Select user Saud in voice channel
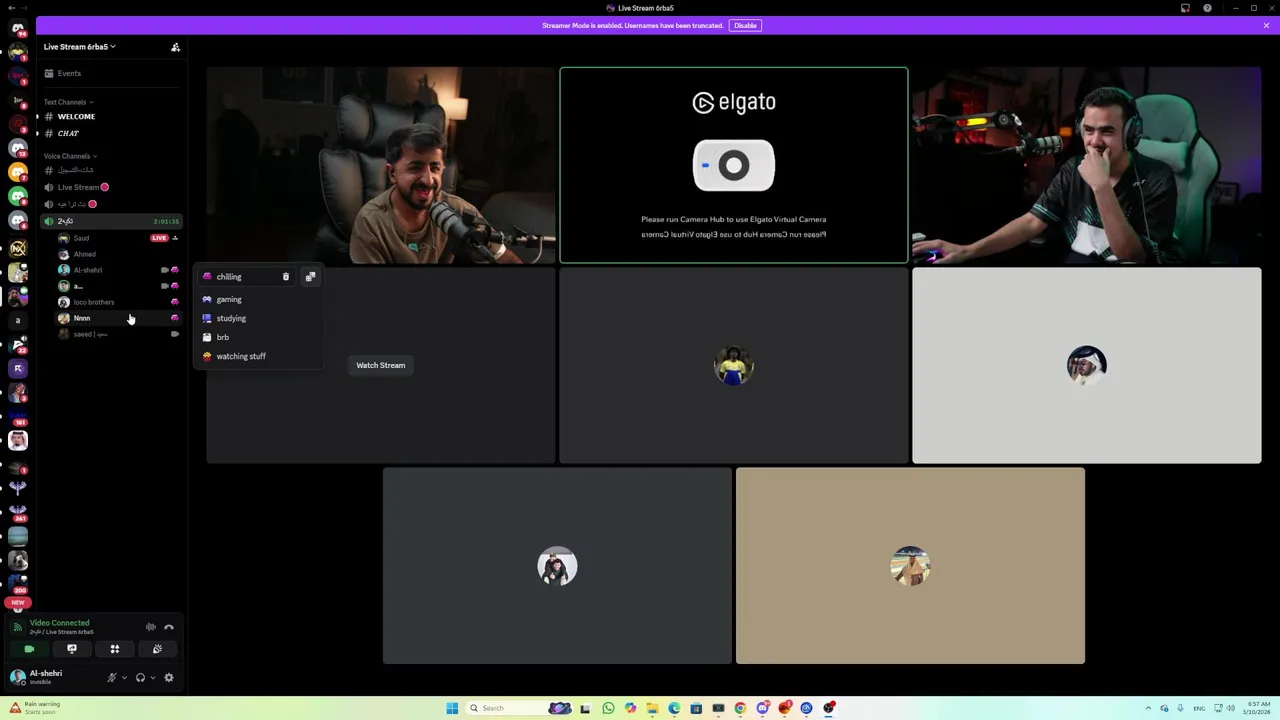 pyautogui.click(x=116, y=238)
